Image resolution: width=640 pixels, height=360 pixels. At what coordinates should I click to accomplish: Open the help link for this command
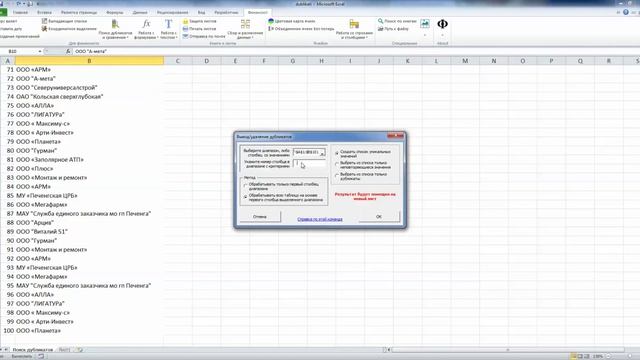(x=320, y=219)
